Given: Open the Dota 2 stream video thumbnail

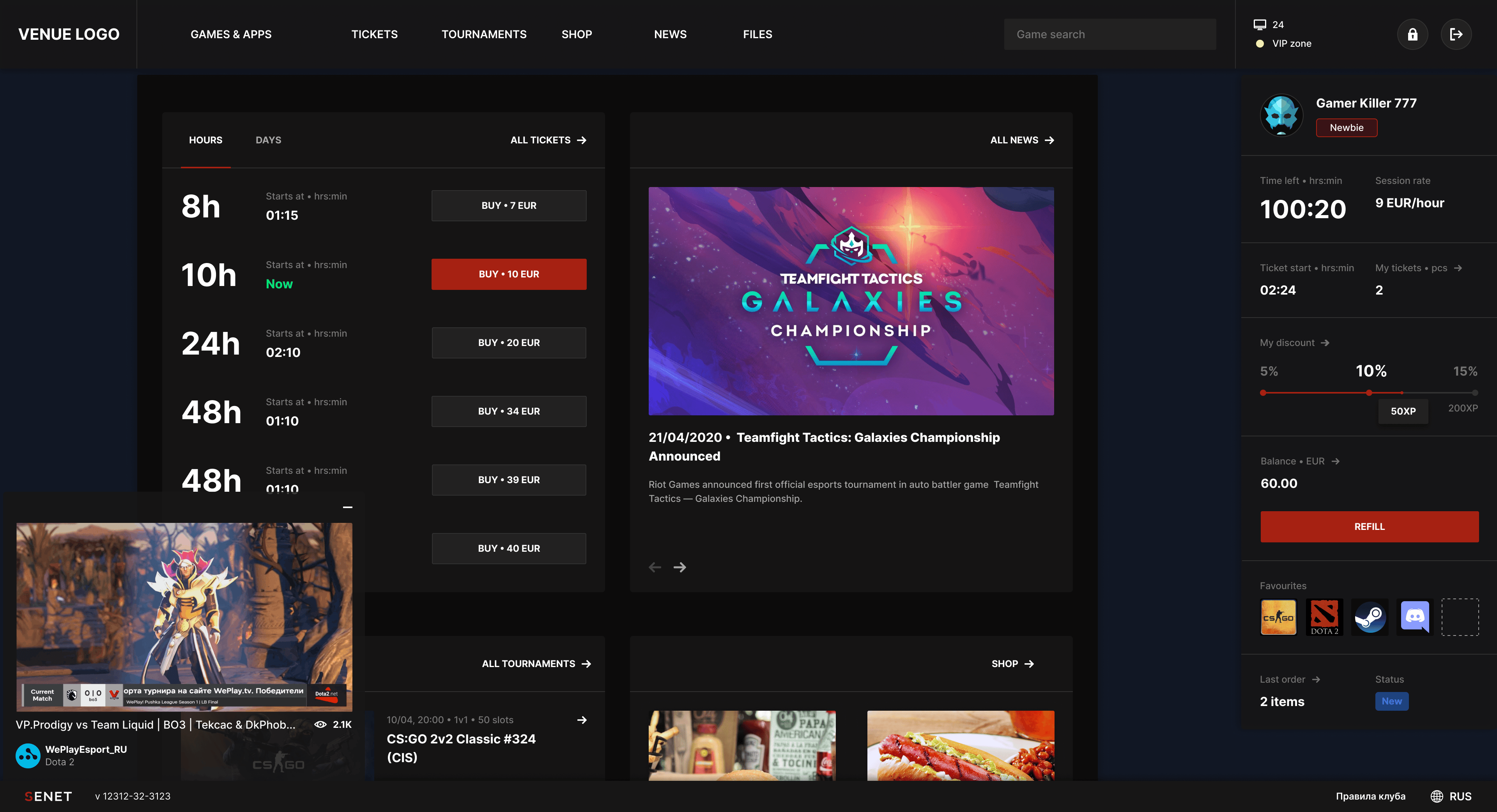Looking at the screenshot, I should (184, 617).
